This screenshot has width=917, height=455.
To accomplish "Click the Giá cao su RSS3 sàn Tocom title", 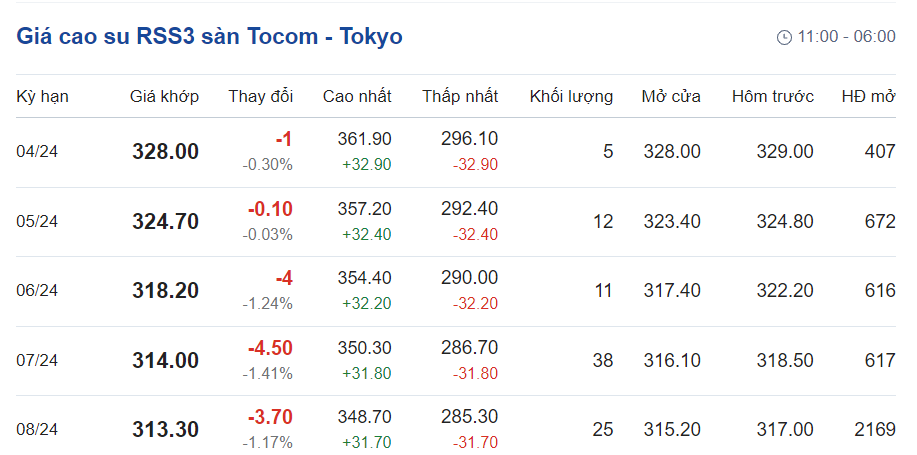I will (209, 37).
